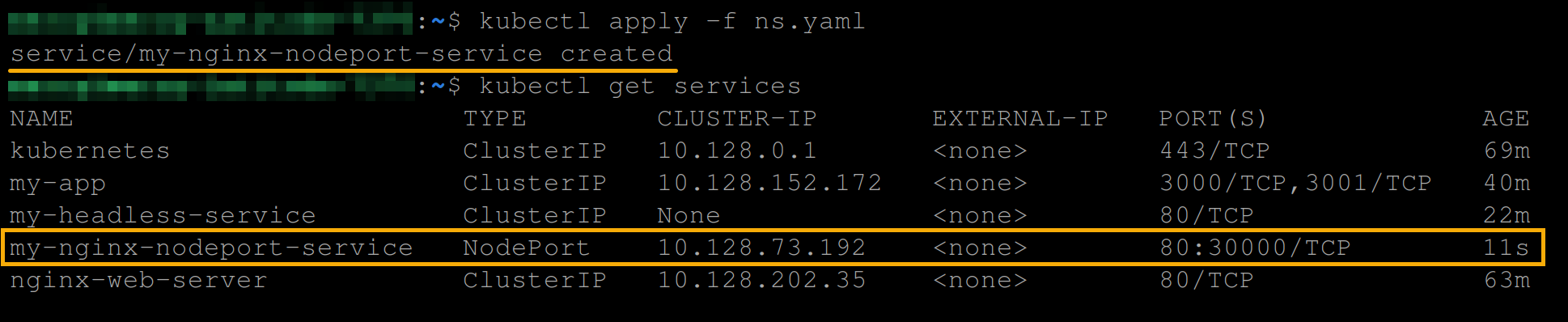Screen dimensions: 1568x322
Task: Click the NodePort type value
Action: (526, 248)
